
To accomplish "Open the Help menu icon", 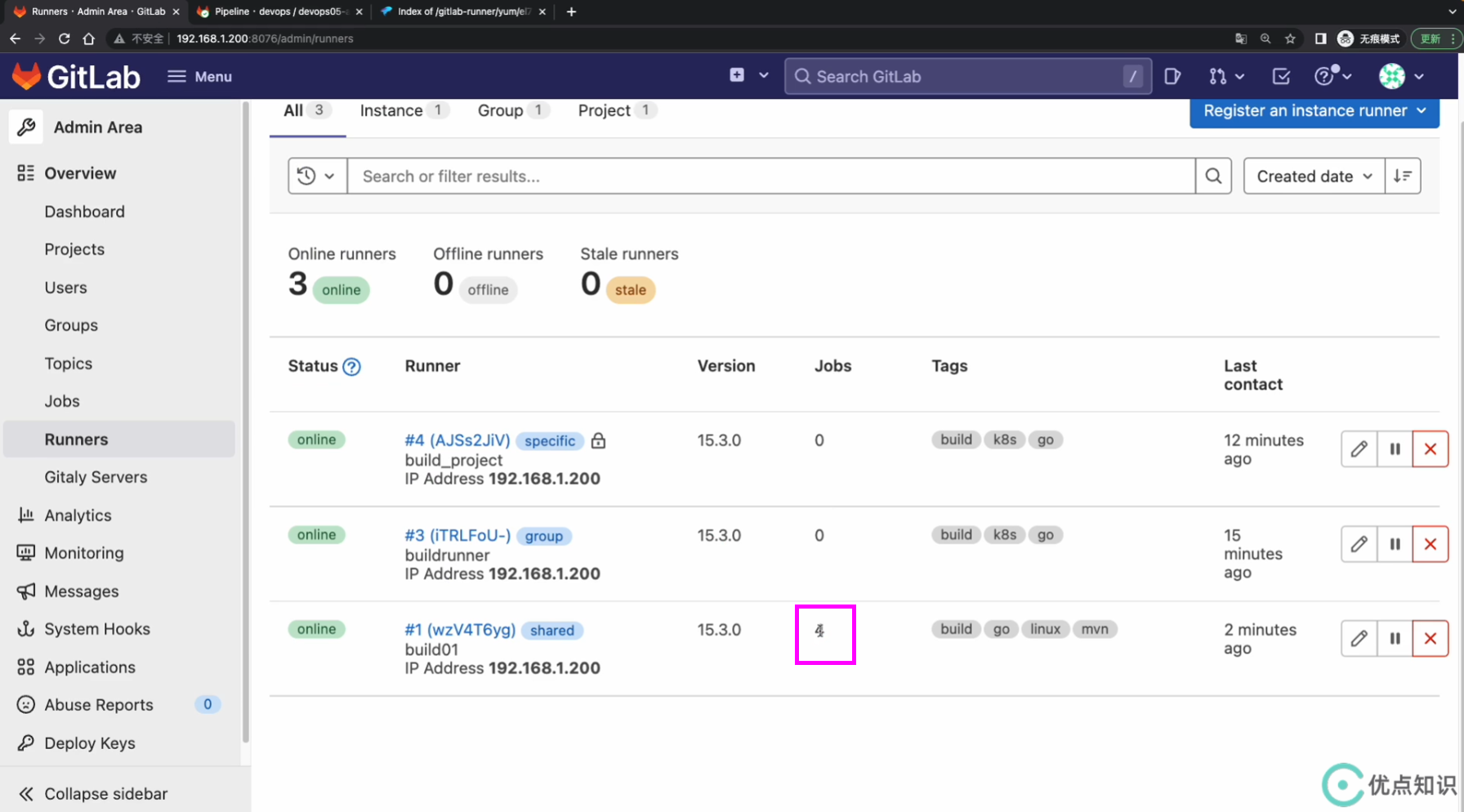I will (x=1332, y=76).
